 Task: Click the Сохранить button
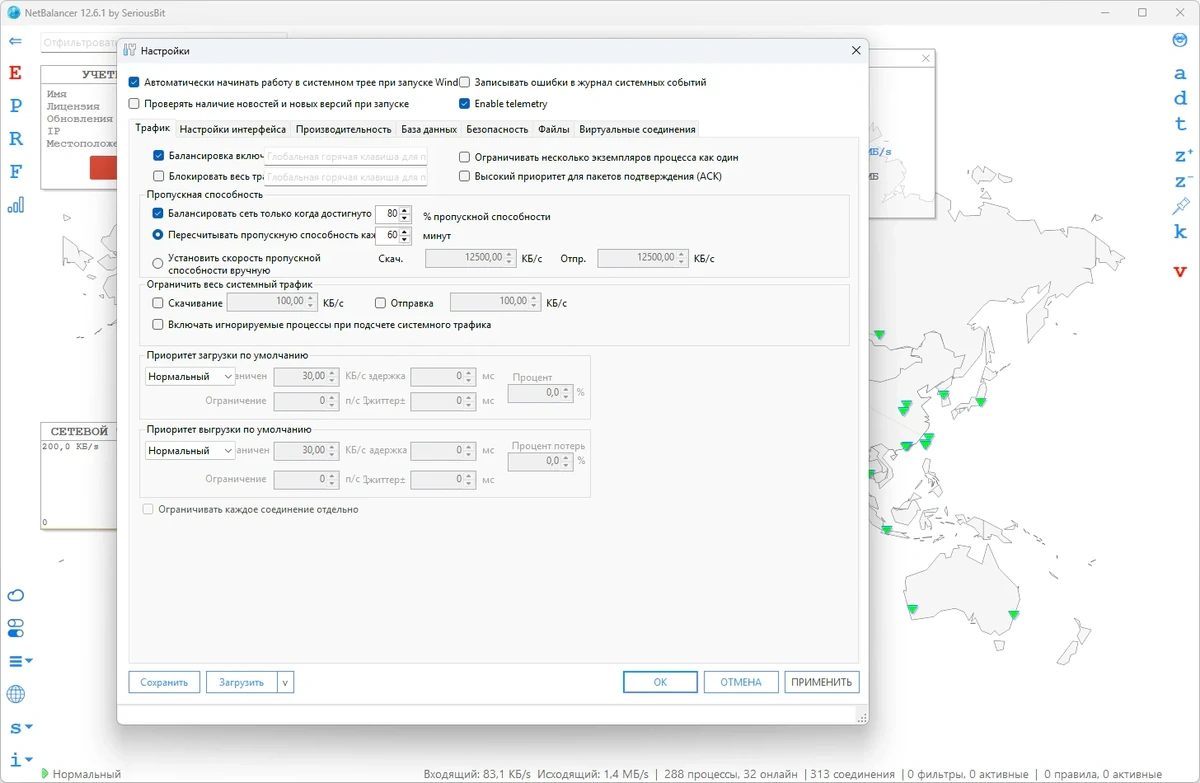(164, 682)
